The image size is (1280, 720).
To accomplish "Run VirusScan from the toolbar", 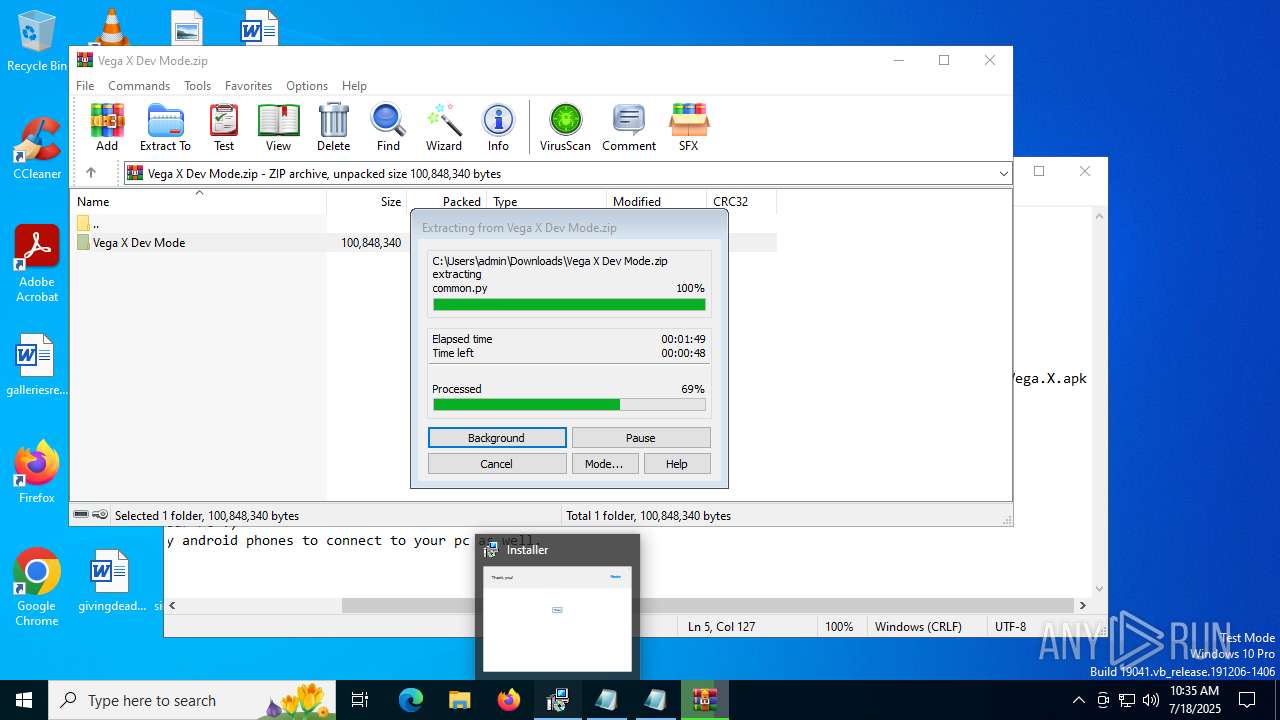I will (565, 127).
